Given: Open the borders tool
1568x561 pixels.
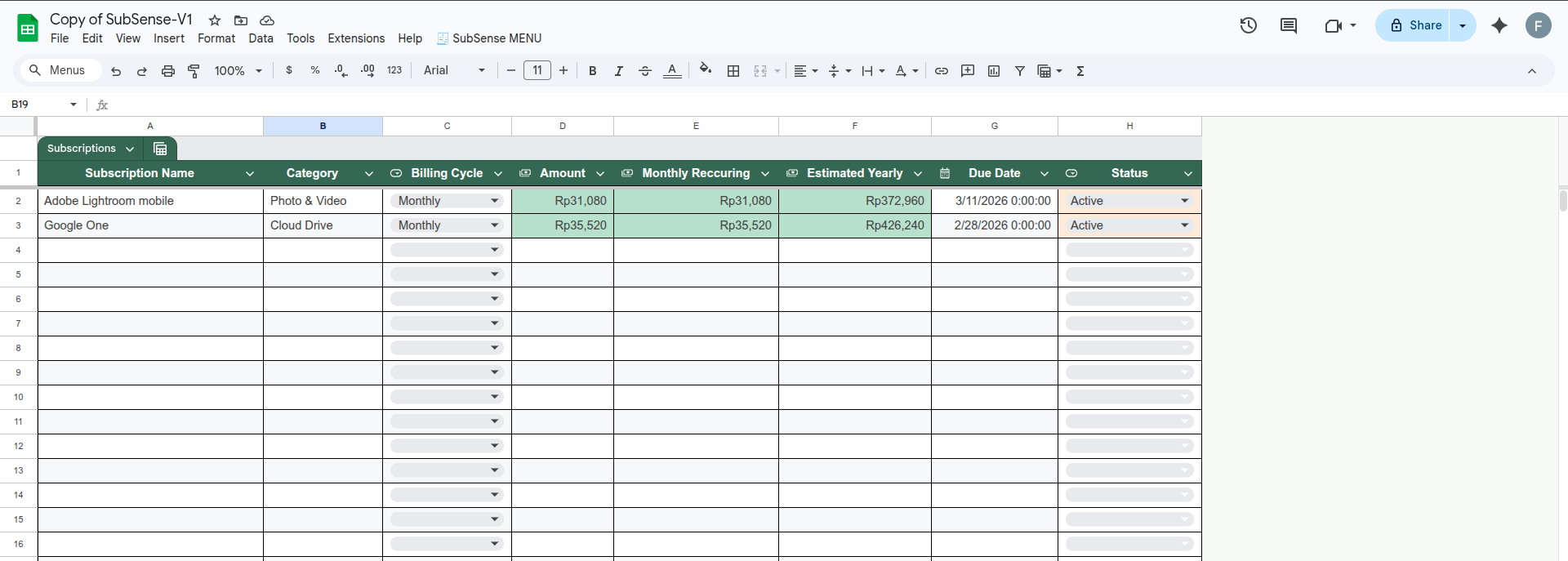Looking at the screenshot, I should 733,71.
